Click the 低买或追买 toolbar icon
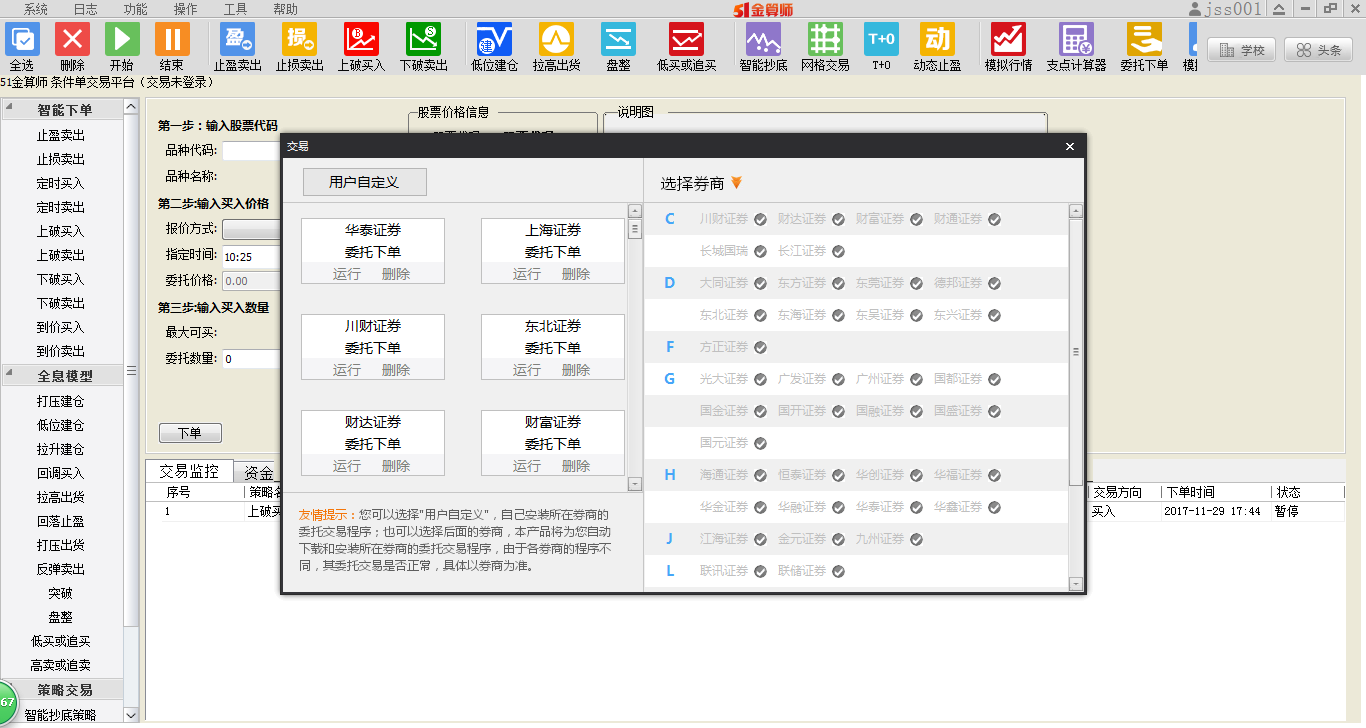Screen dimensions: 1366x728 pyautogui.click(x=687, y=40)
